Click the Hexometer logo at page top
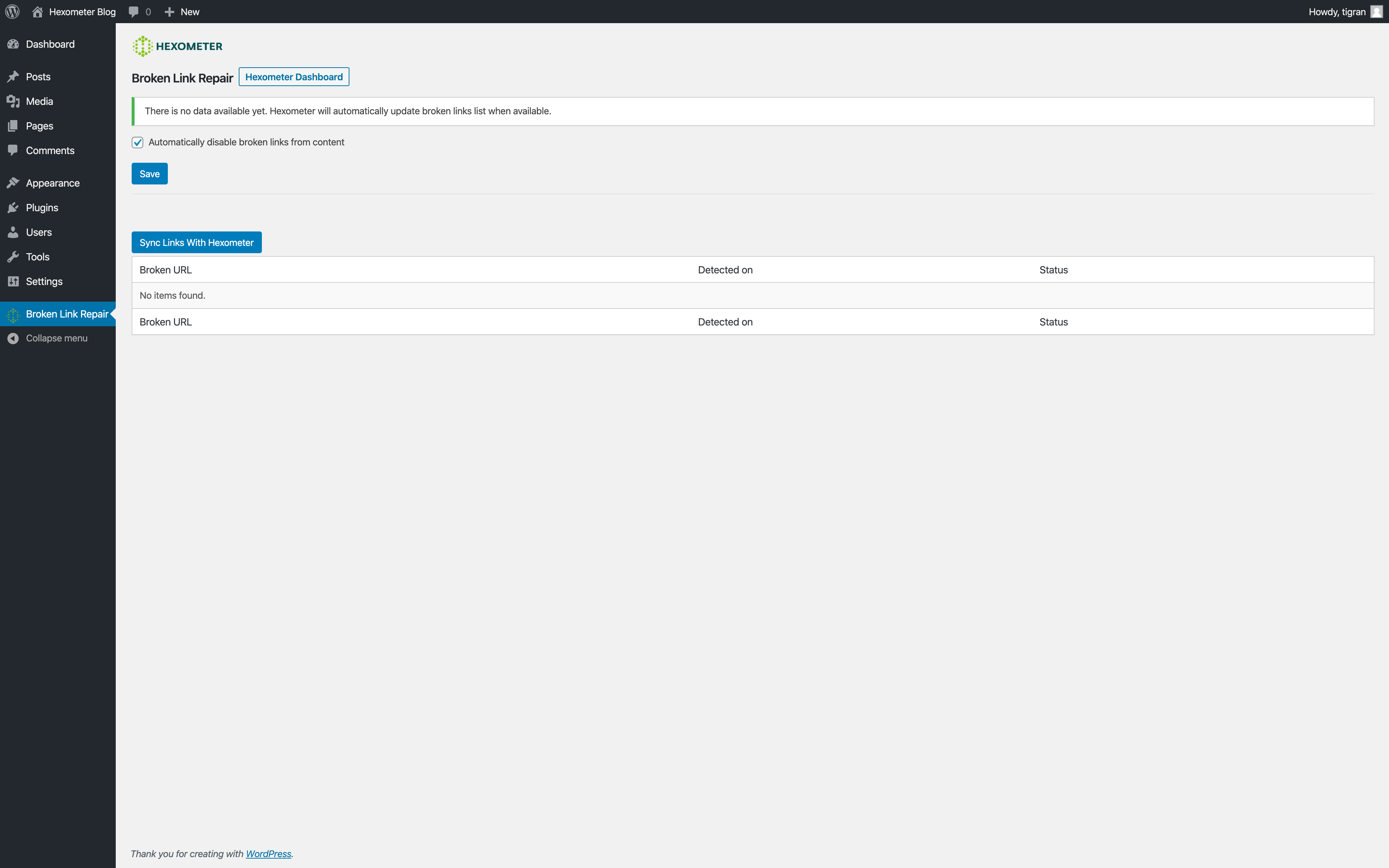This screenshot has height=868, width=1389. pyautogui.click(x=177, y=47)
